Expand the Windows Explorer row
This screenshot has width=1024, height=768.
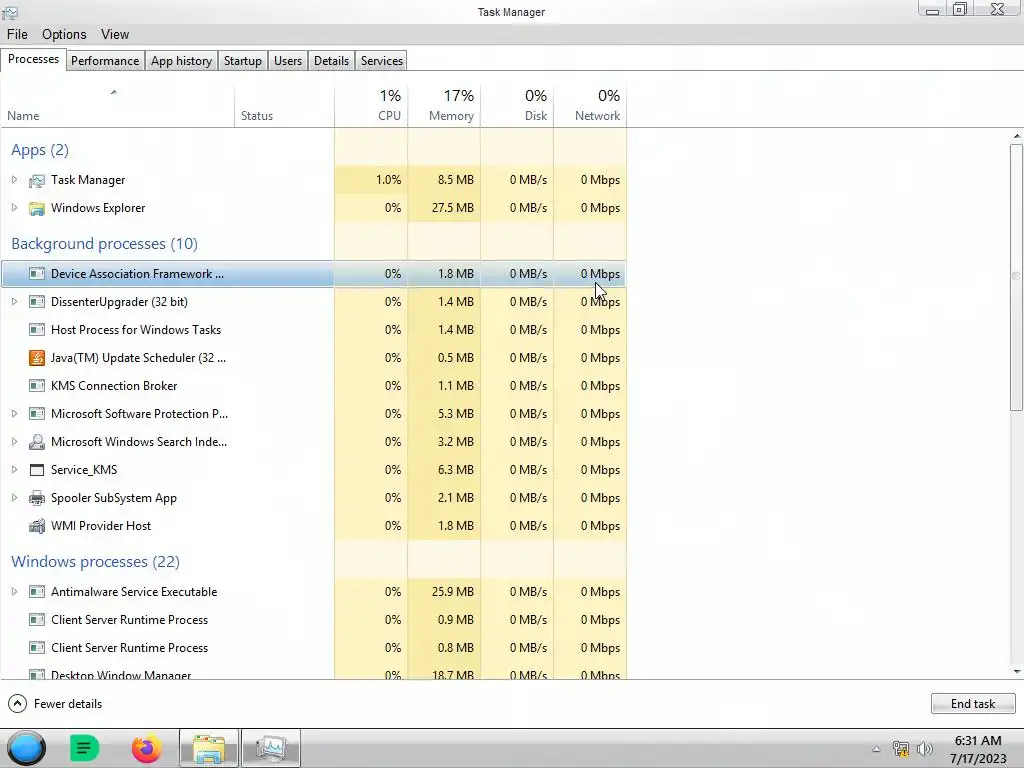tap(14, 208)
